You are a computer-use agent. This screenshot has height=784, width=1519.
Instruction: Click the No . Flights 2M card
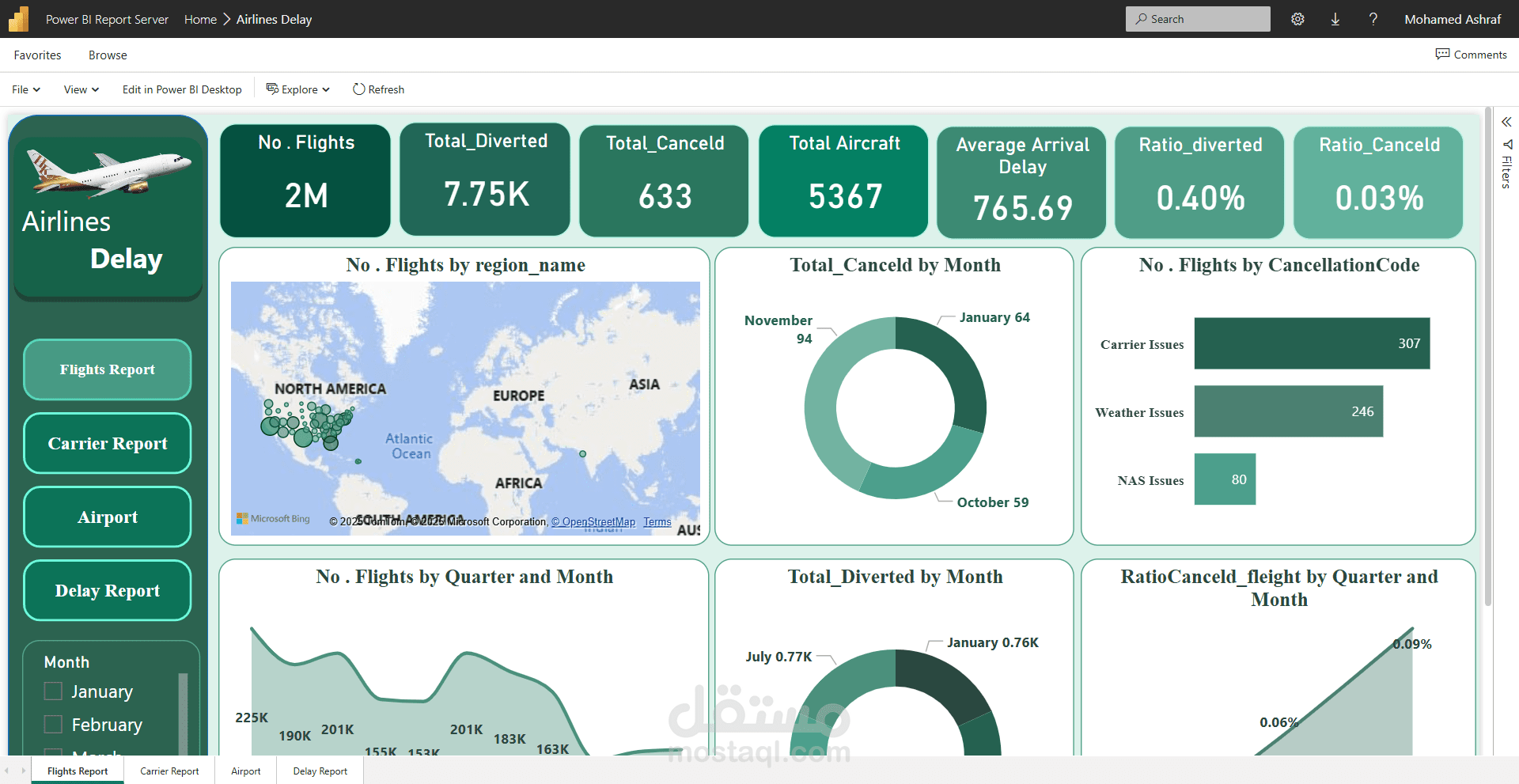(x=305, y=180)
